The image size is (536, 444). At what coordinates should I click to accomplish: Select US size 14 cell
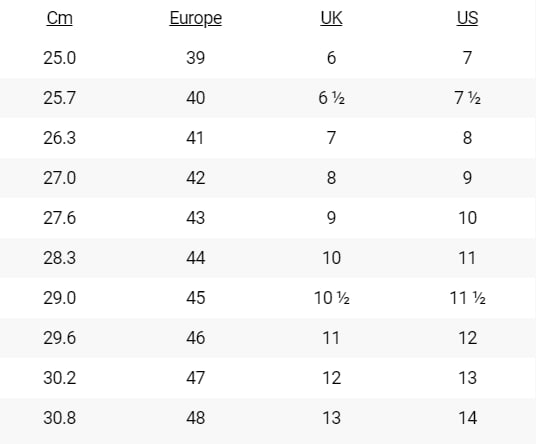[467, 418]
